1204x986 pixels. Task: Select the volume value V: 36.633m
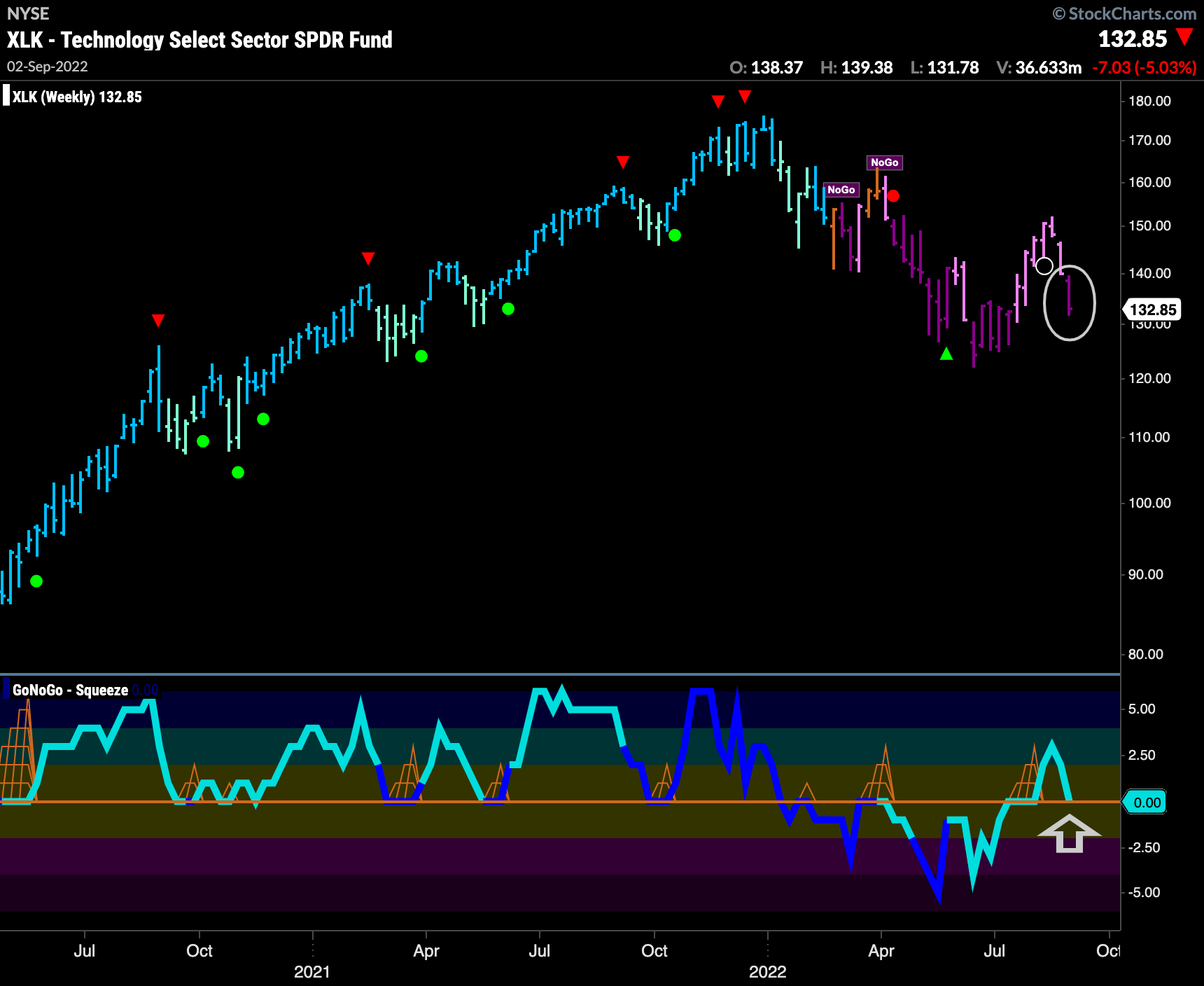pos(1039,68)
